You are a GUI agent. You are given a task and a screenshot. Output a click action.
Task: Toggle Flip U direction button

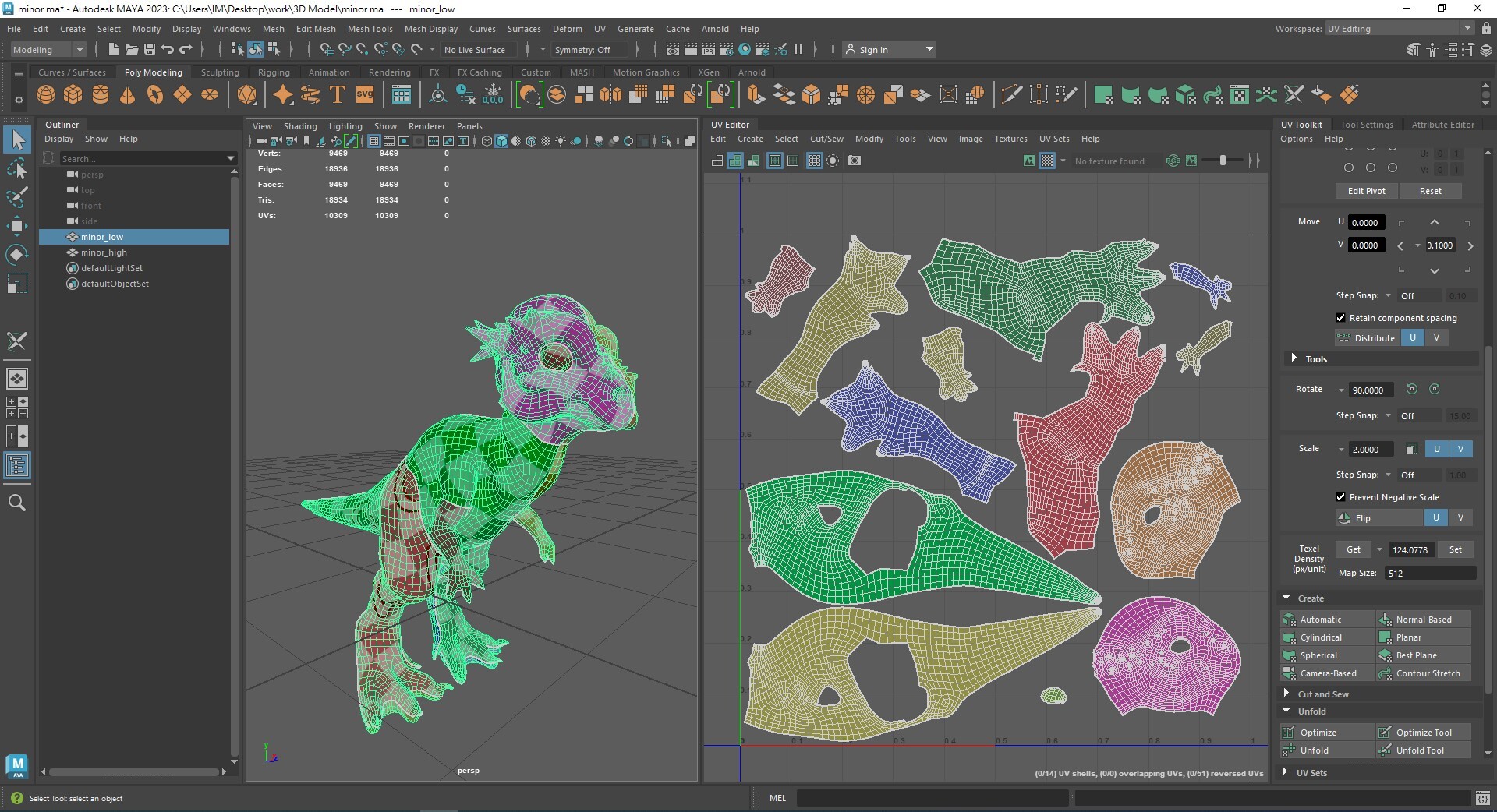1435,518
